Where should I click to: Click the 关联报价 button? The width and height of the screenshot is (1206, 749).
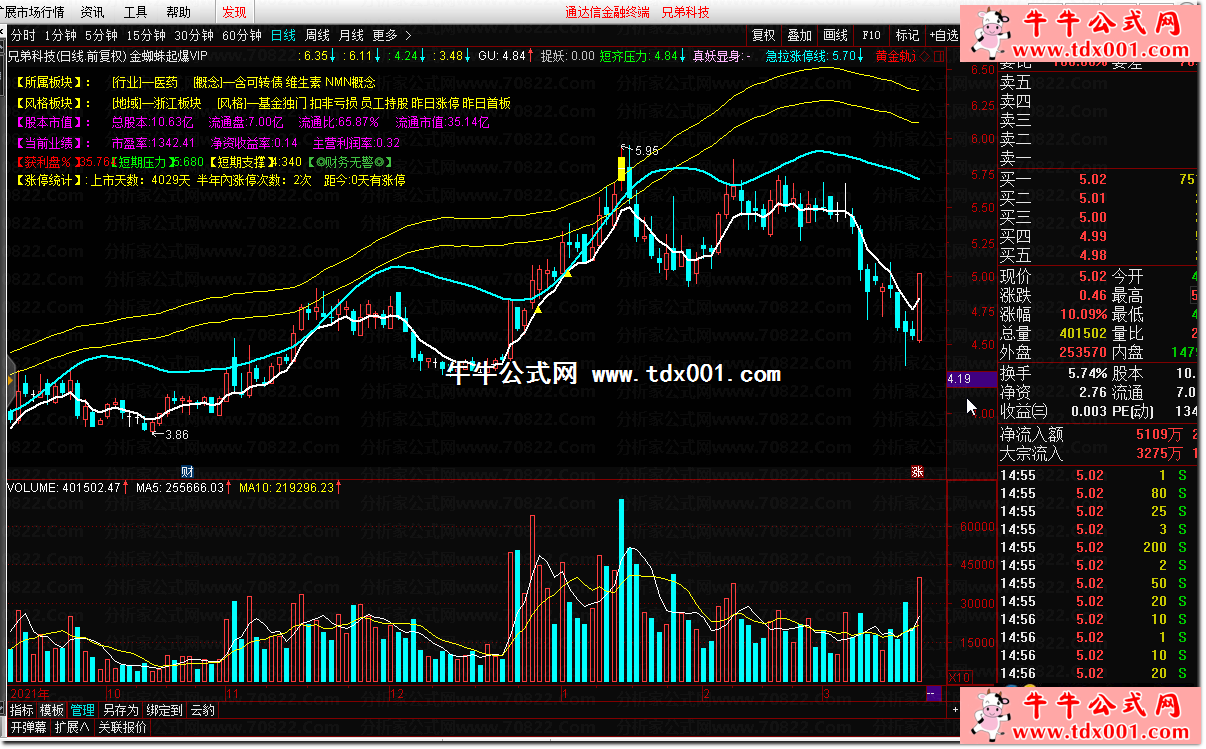[122, 727]
